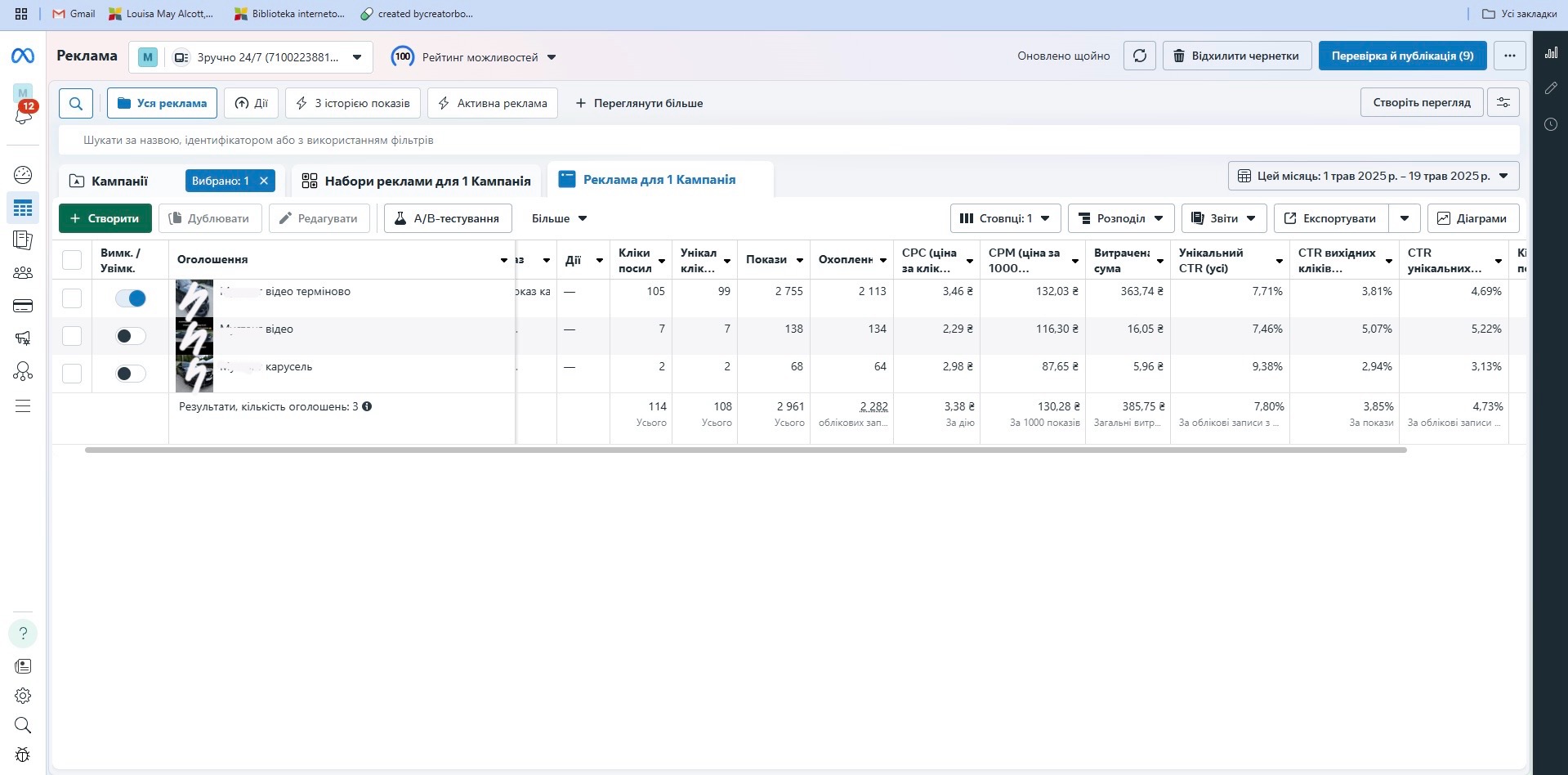Switch to the Кампанії tab

pos(120,181)
